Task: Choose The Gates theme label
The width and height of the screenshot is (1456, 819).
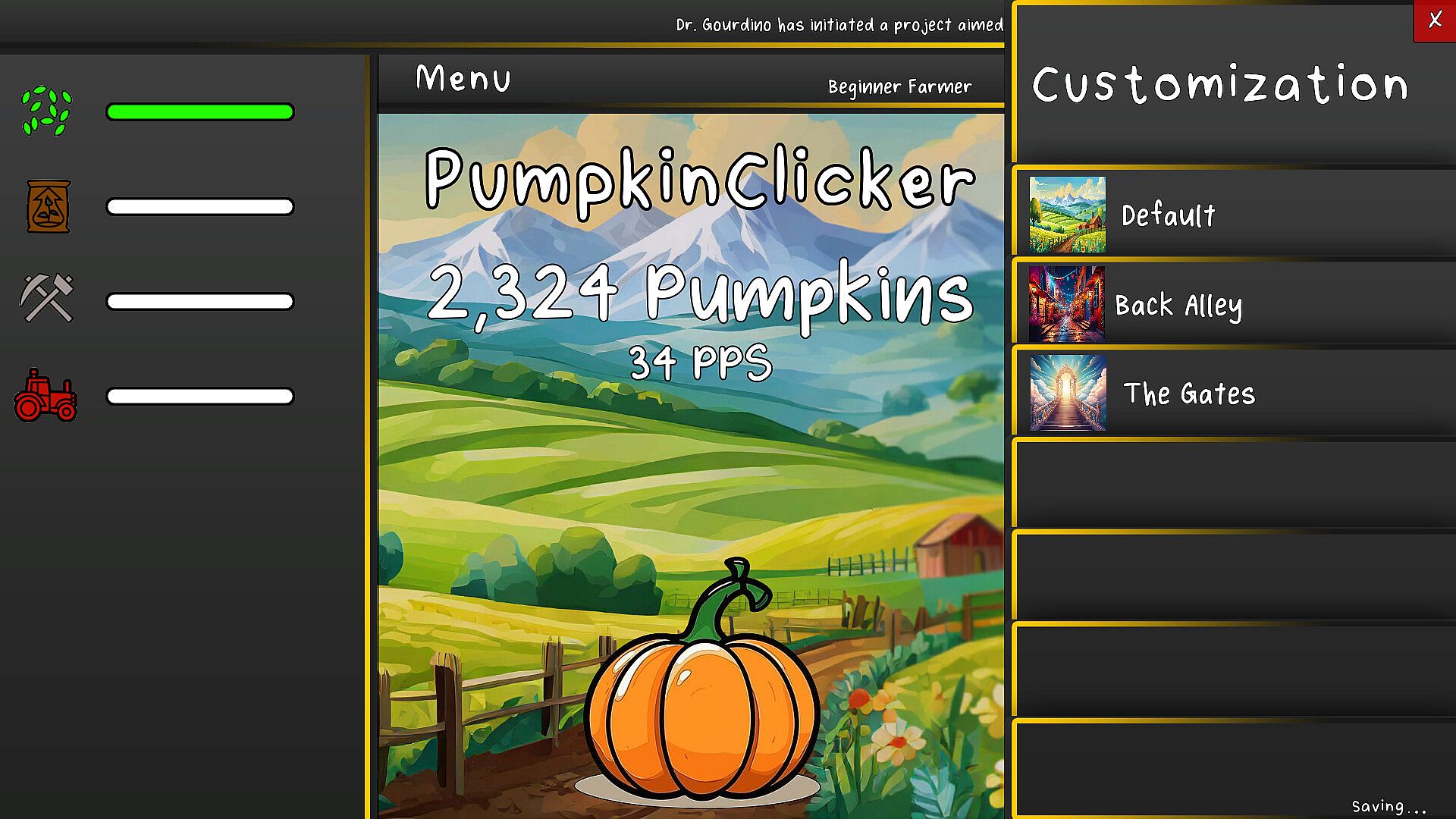Action: pyautogui.click(x=1189, y=394)
